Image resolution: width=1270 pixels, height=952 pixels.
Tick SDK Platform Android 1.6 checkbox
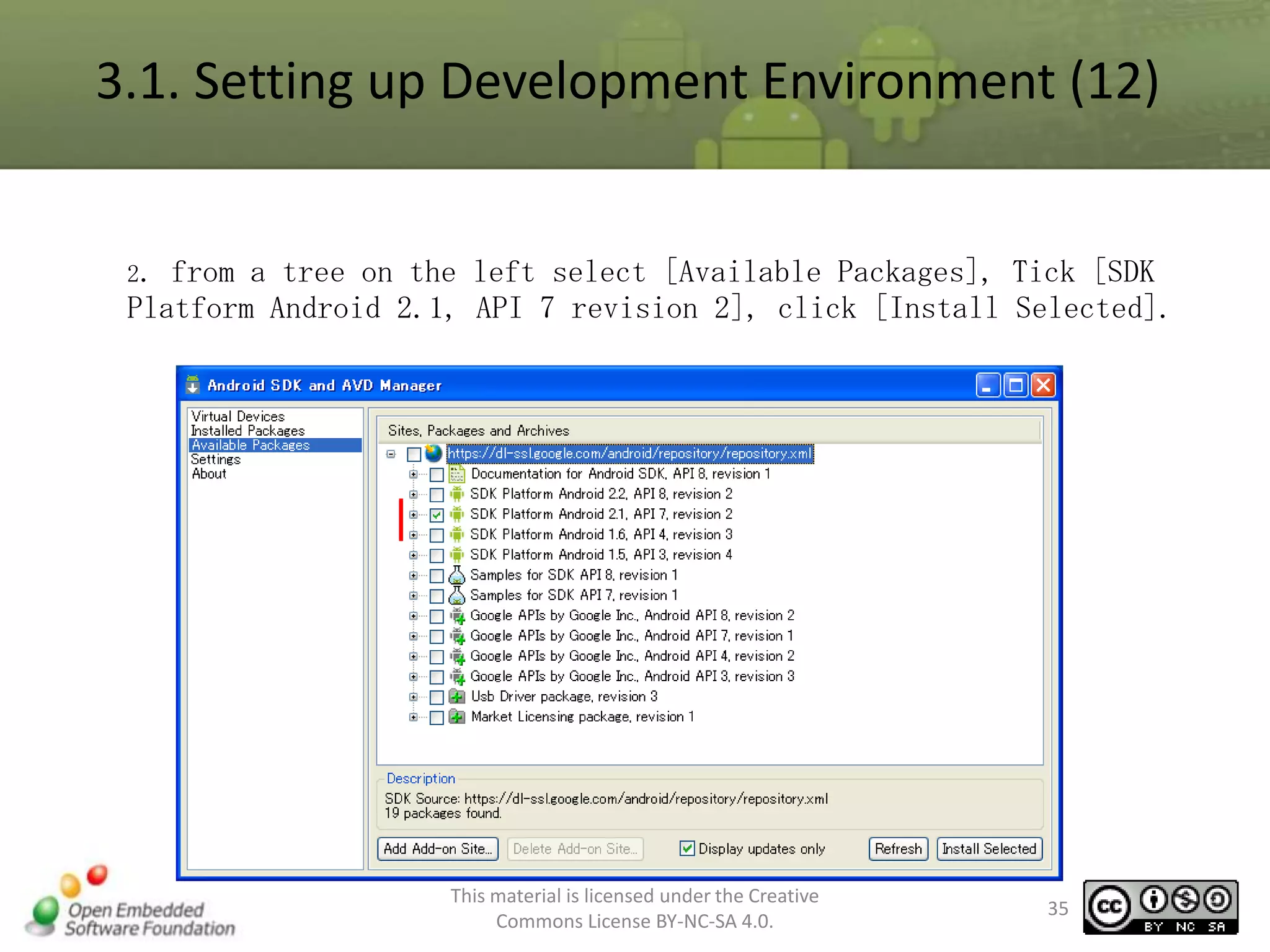tap(437, 535)
